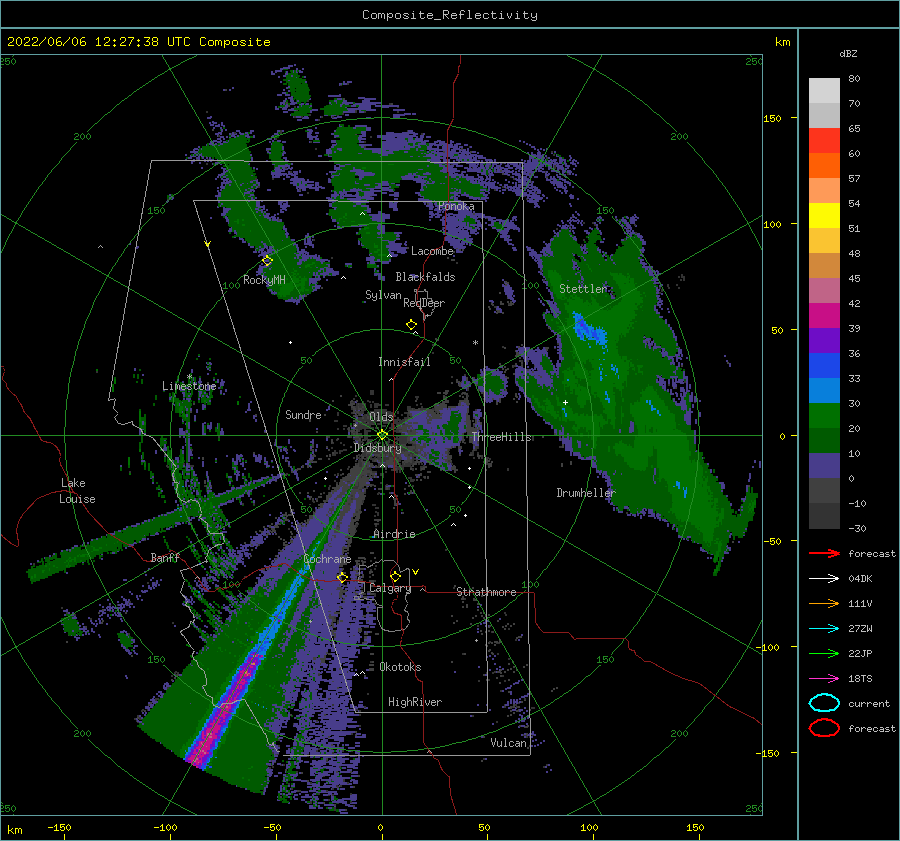This screenshot has height=841, width=900.
Task: Click the Banff label
Action: (165, 557)
